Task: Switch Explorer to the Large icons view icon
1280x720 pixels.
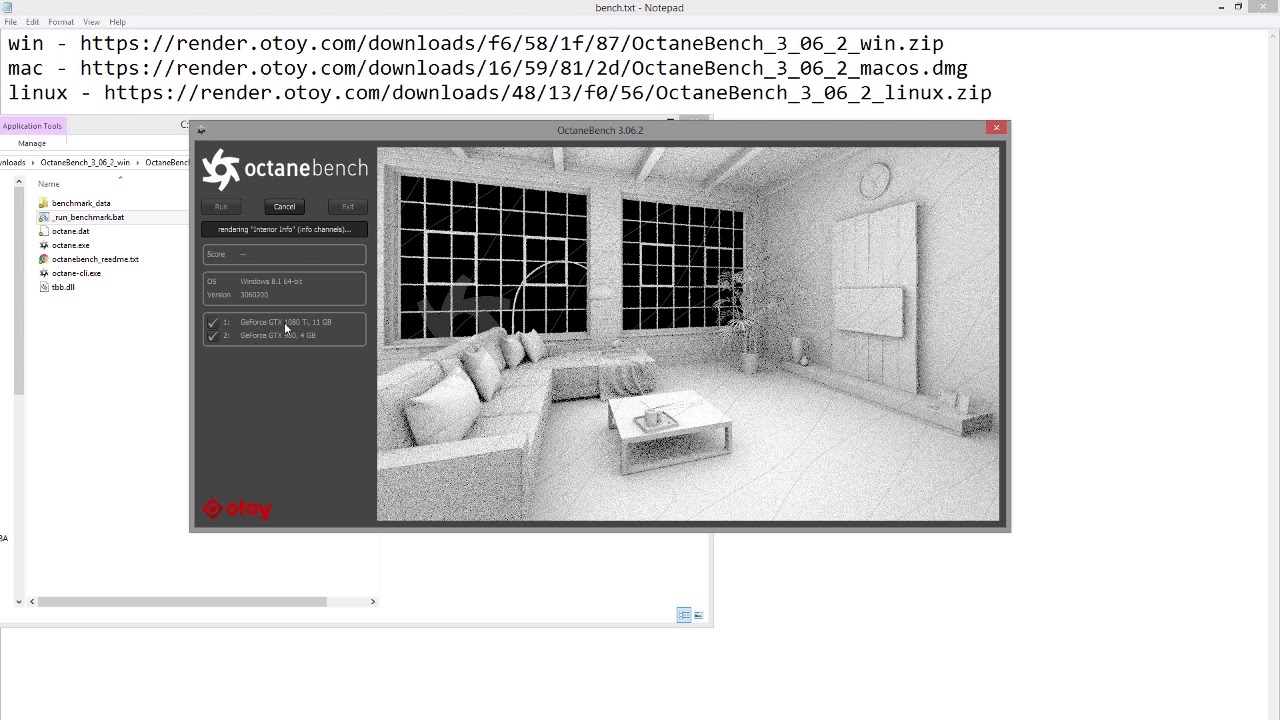Action: 698,615
